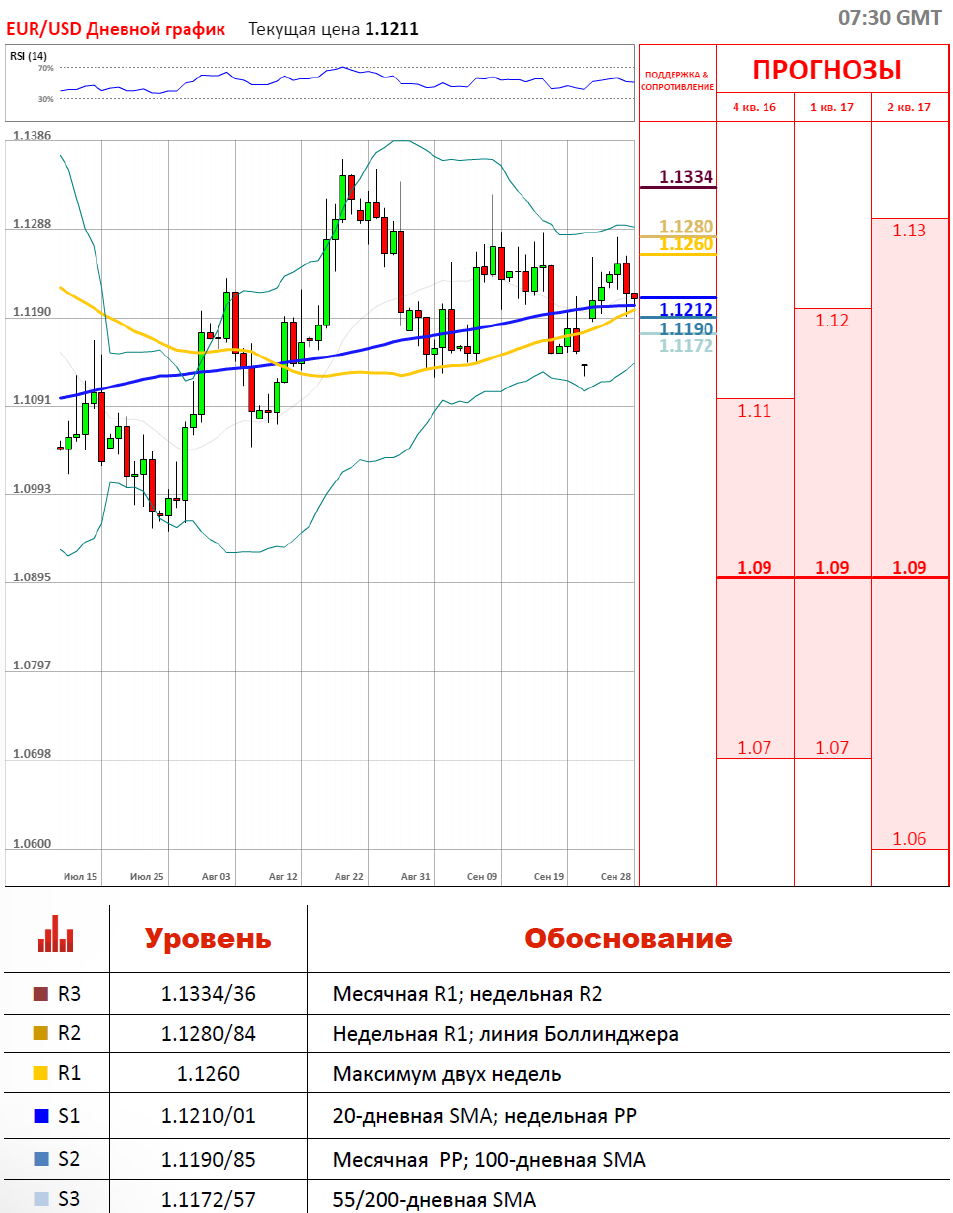Image resolution: width=953 pixels, height=1213 pixels.
Task: Click the red bar chart icon
Action: click(x=56, y=938)
